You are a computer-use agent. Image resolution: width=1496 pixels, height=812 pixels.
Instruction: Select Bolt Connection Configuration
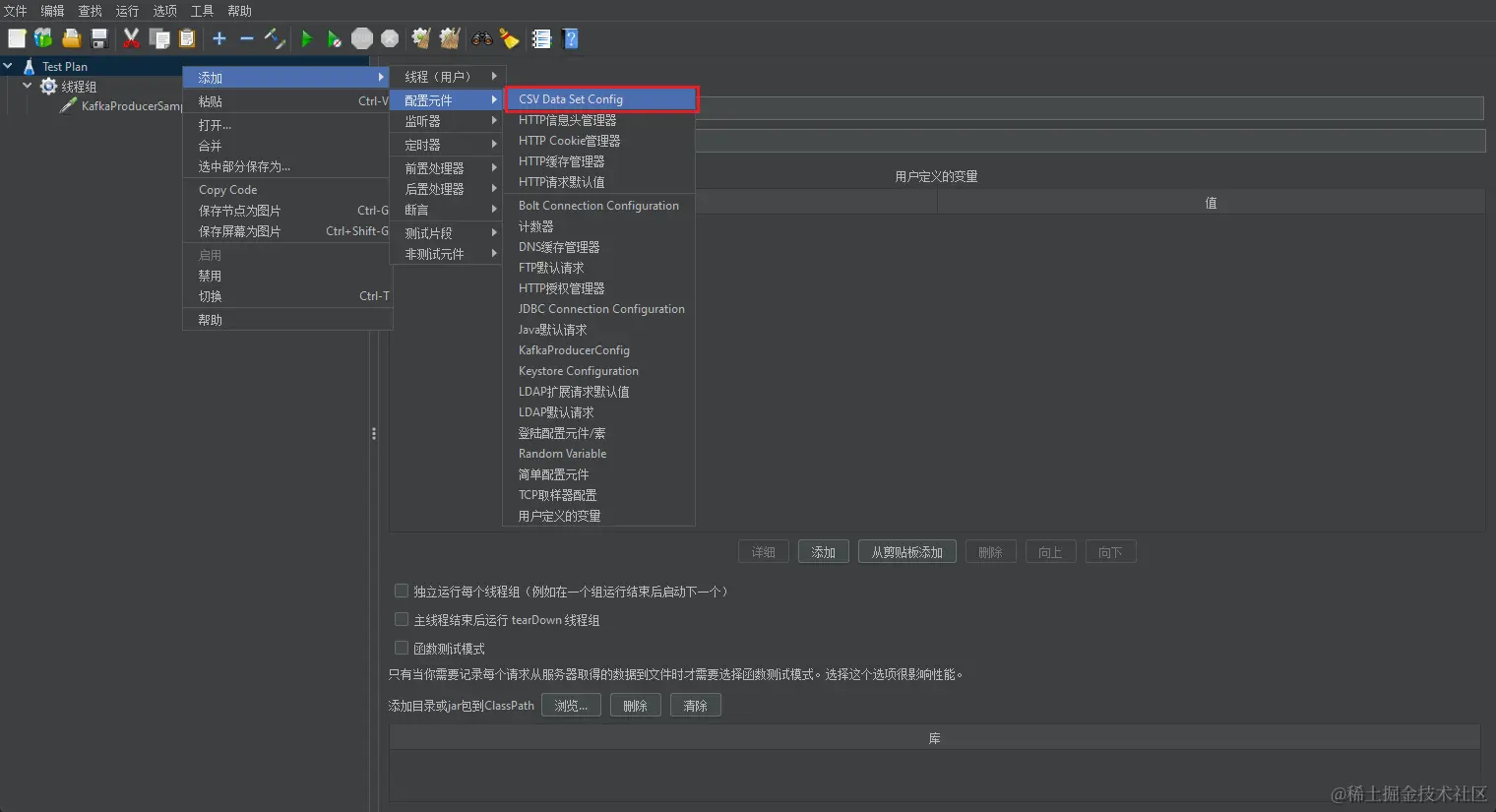pos(598,206)
